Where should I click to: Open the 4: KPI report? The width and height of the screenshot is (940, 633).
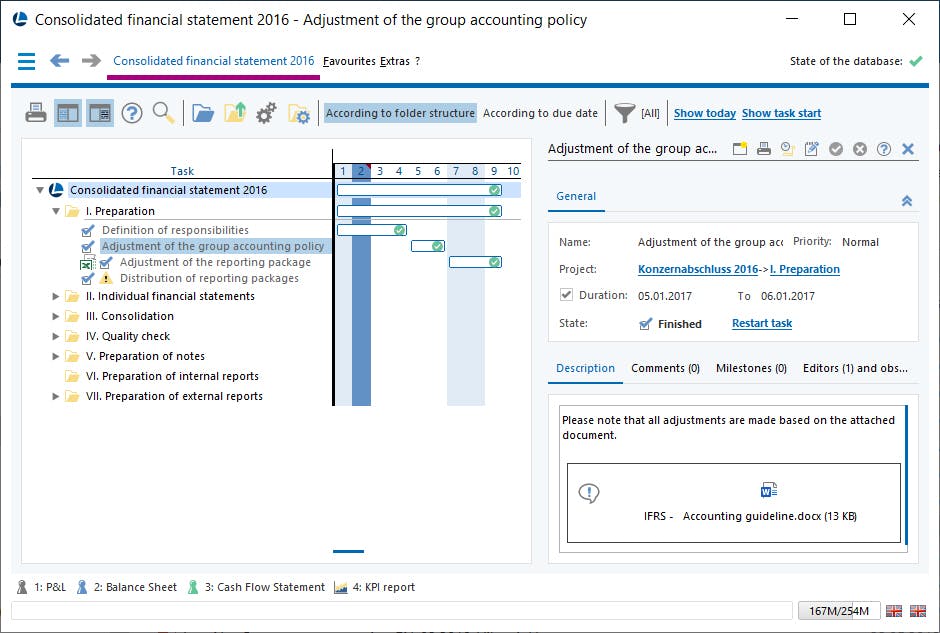point(375,587)
